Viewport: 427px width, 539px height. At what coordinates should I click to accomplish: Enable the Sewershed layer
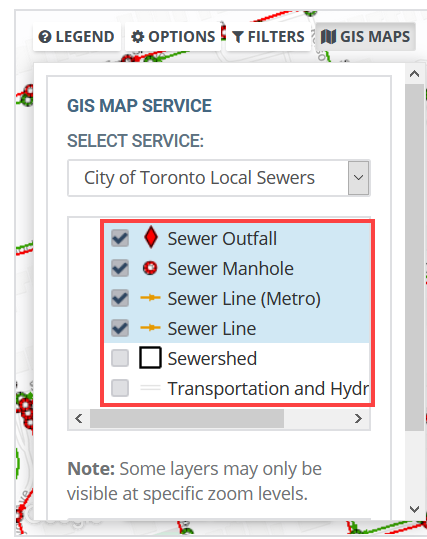click(120, 358)
